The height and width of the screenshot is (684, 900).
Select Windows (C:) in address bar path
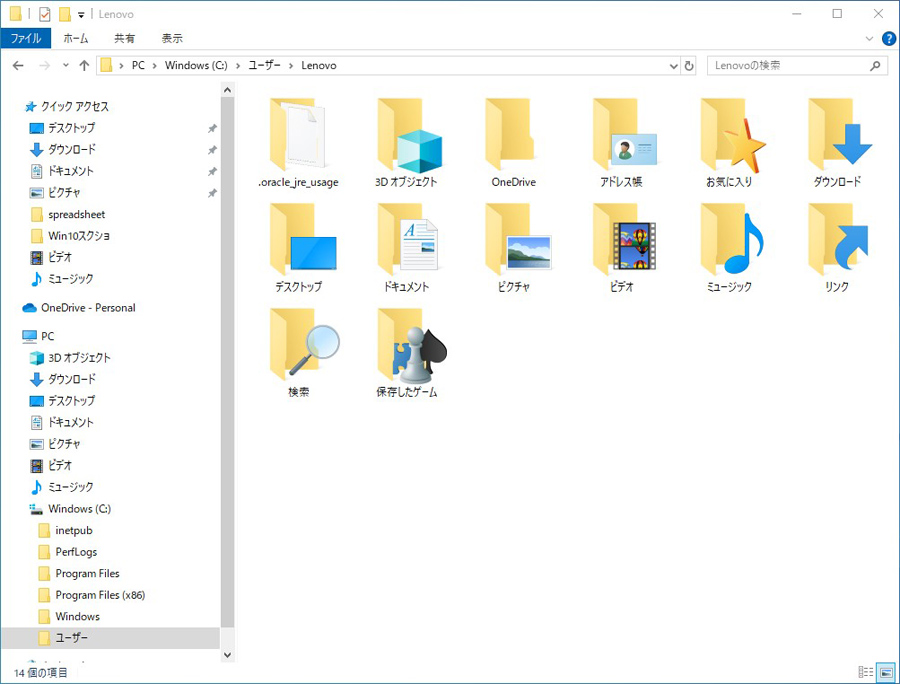point(196,65)
